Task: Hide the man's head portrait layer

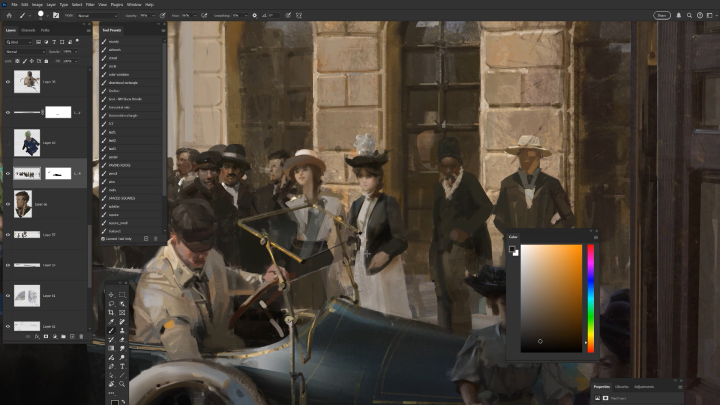Action: [x=8, y=204]
